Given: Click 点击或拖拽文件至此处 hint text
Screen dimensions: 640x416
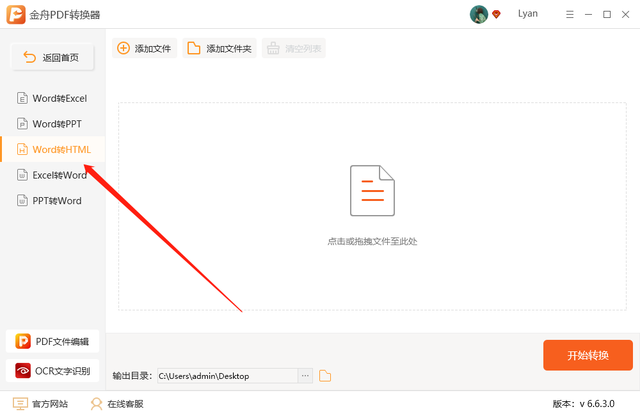Looking at the screenshot, I should (x=372, y=241).
